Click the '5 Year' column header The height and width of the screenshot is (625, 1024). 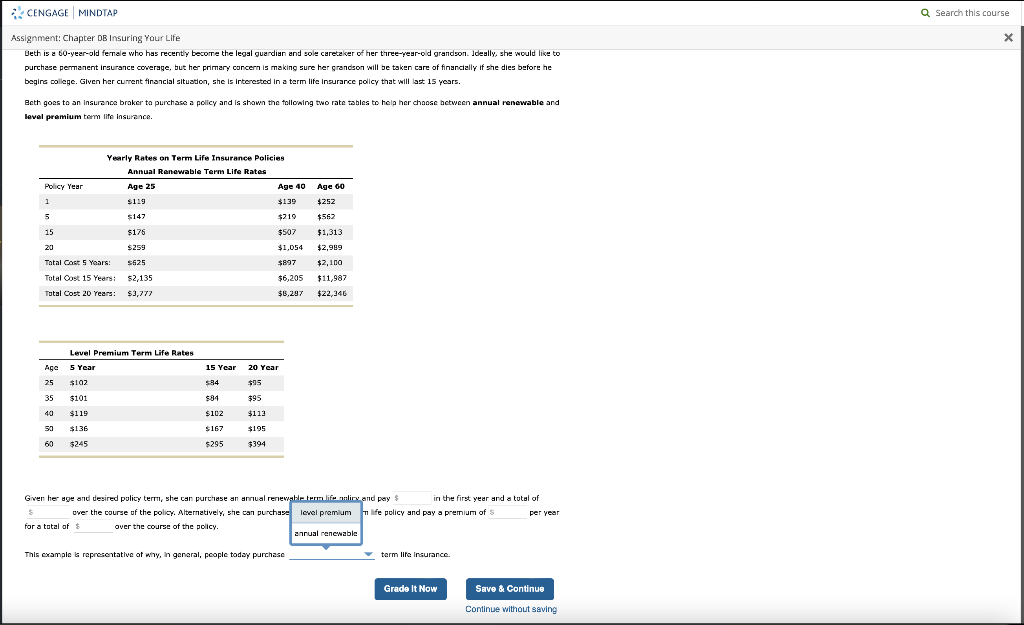coord(82,367)
